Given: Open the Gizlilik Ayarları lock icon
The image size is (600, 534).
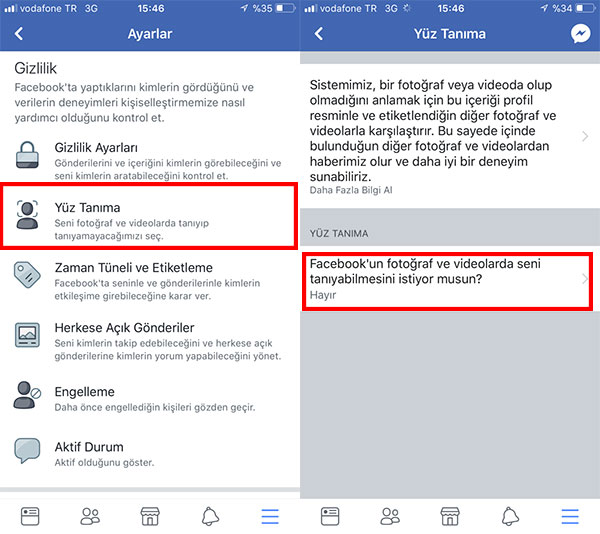Looking at the screenshot, I should (x=27, y=155).
